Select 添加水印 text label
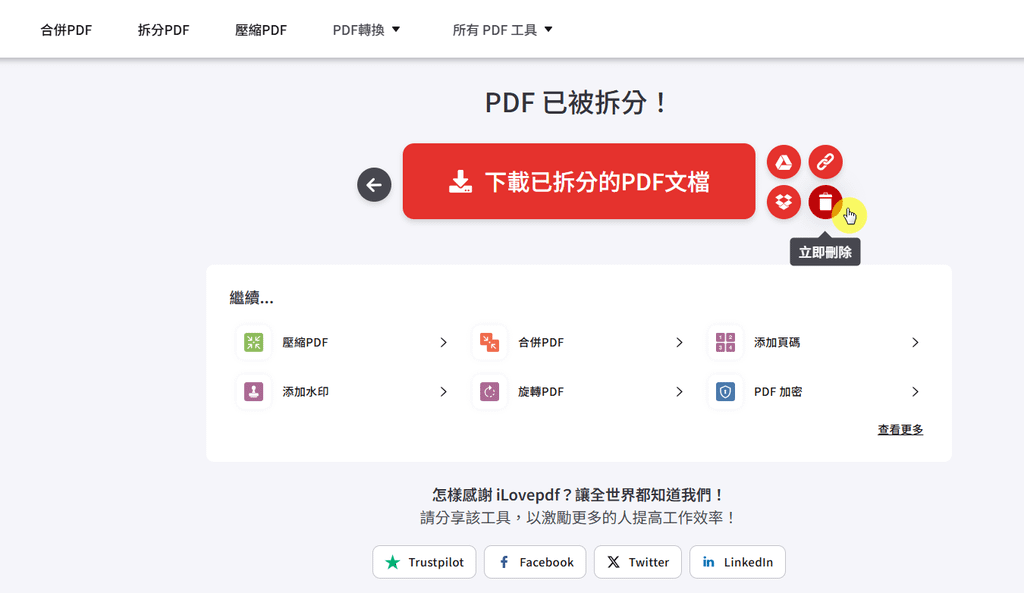 pos(305,392)
